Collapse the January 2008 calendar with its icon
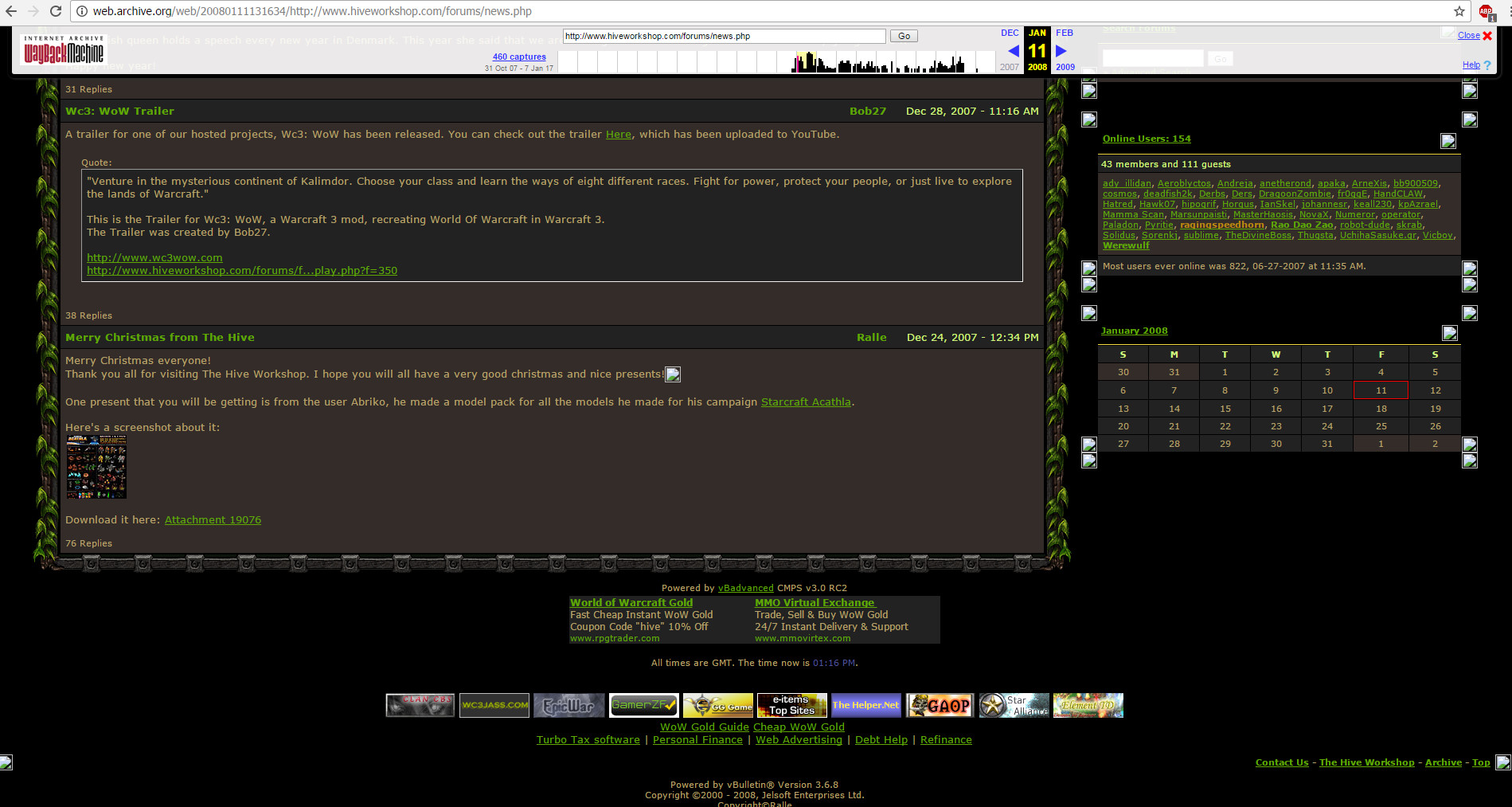 pyautogui.click(x=1450, y=333)
